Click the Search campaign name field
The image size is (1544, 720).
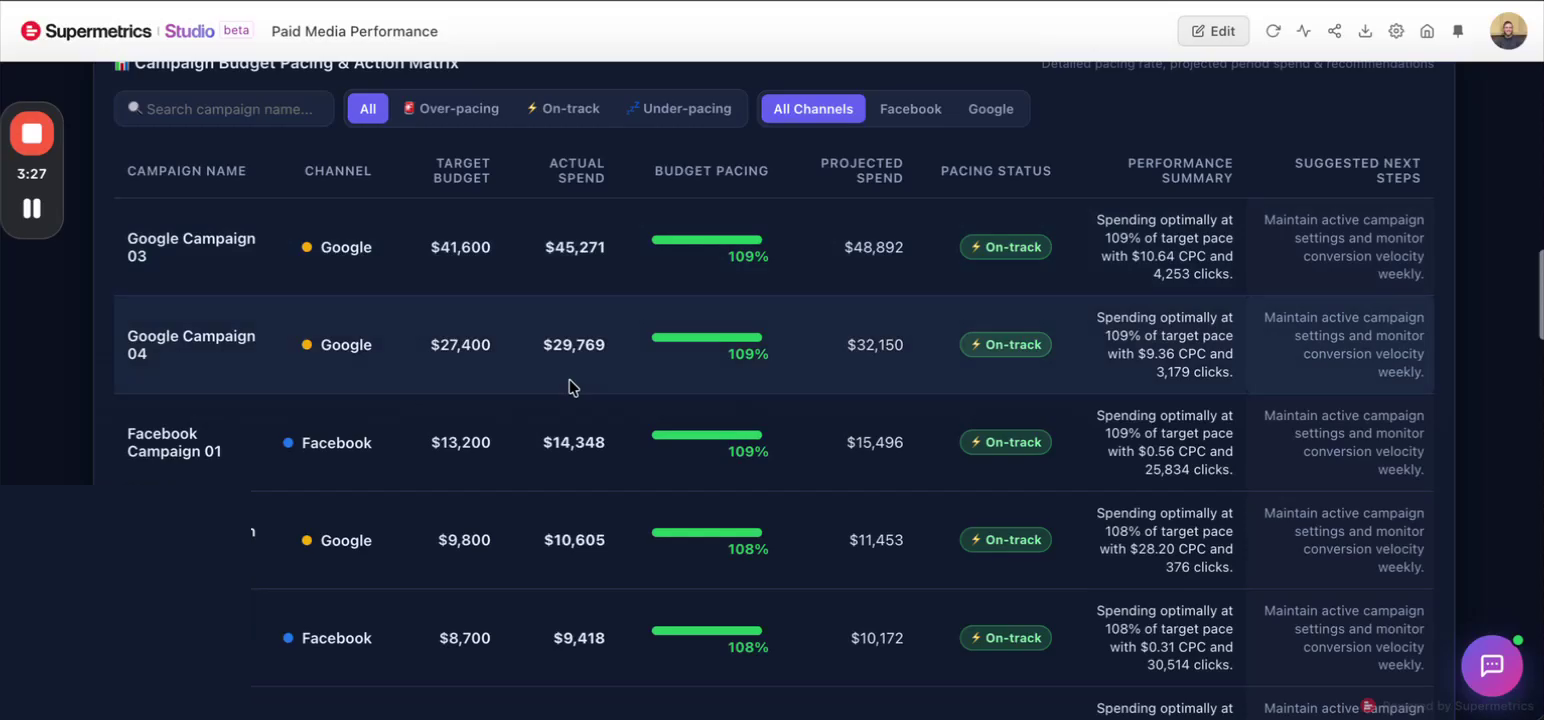(224, 109)
